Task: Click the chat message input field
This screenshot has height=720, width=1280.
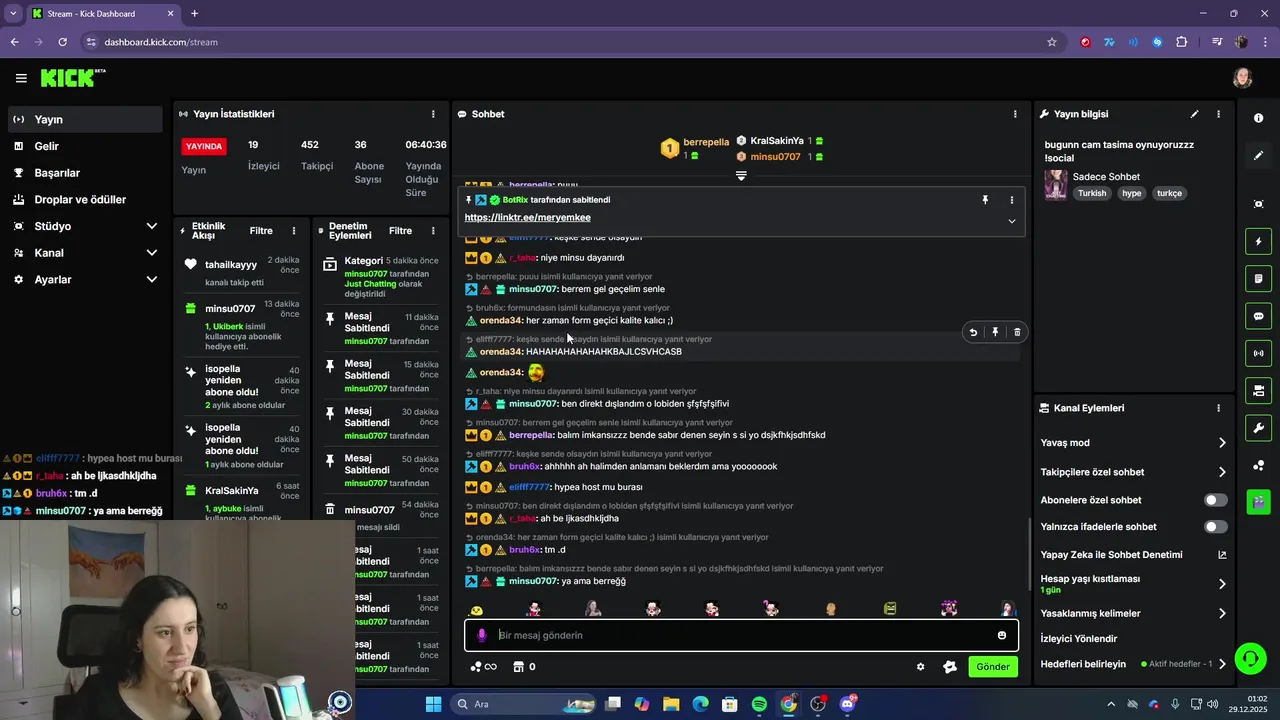Action: [x=741, y=635]
